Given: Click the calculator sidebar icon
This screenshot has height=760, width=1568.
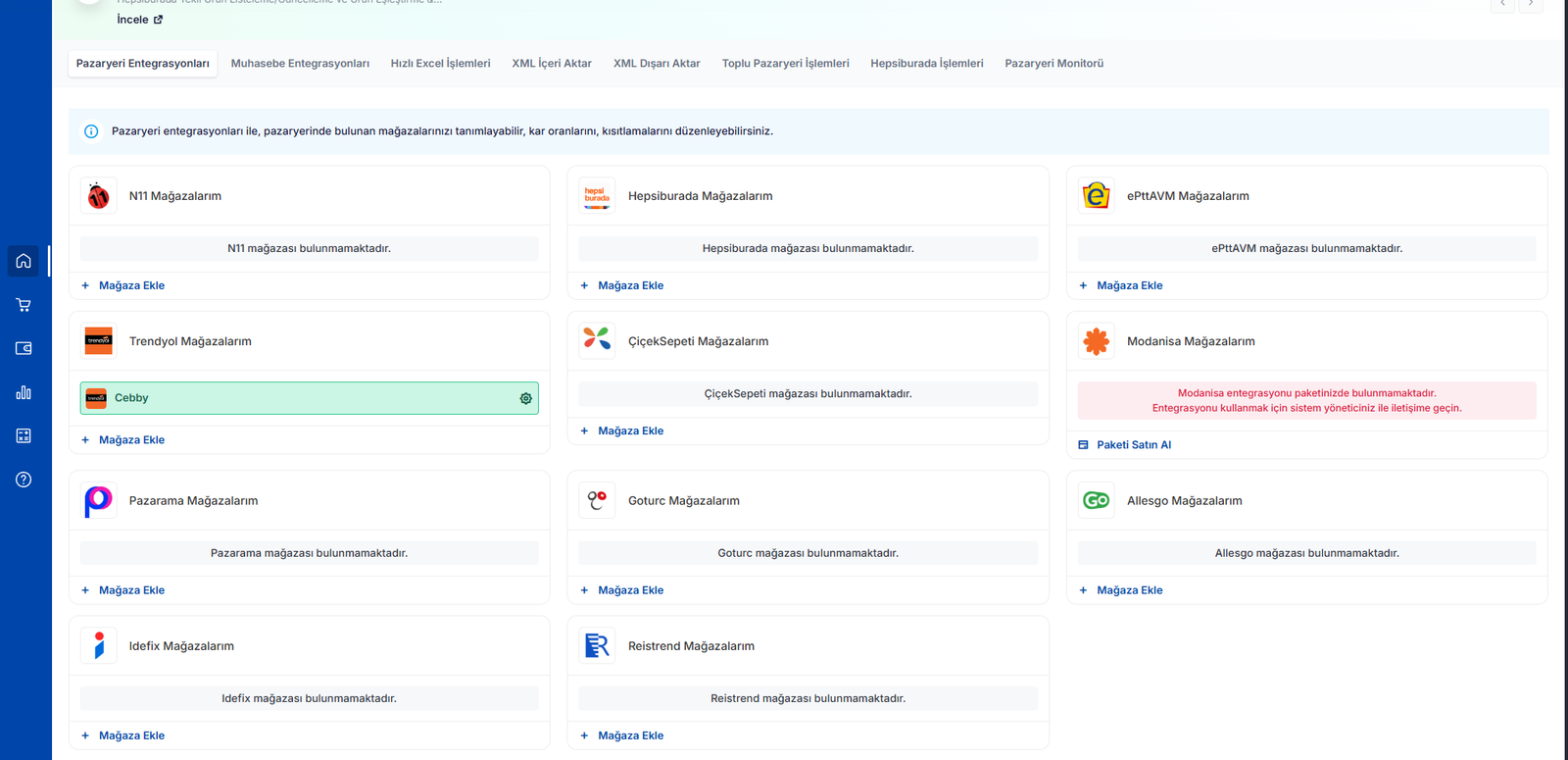Looking at the screenshot, I should [x=24, y=435].
